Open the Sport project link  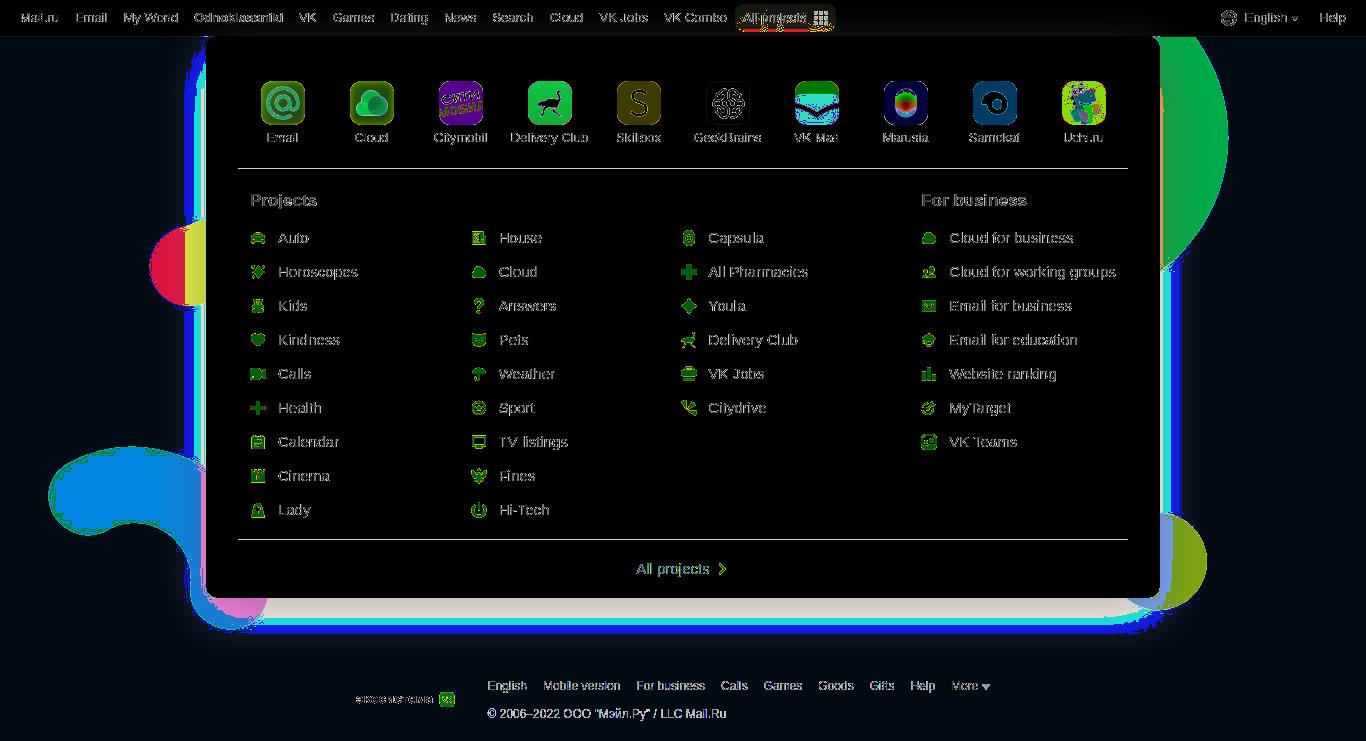click(517, 408)
